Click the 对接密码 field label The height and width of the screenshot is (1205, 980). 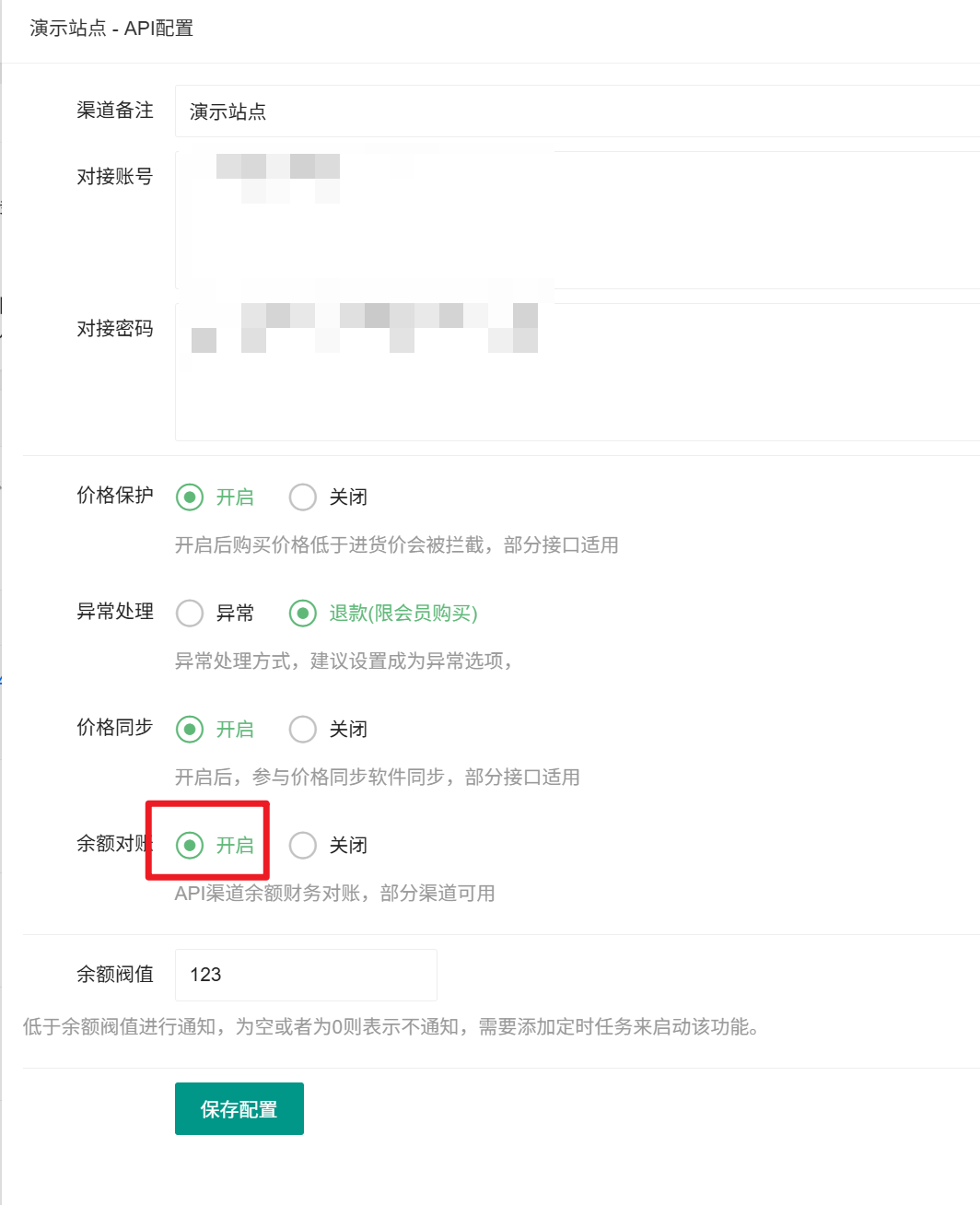click(115, 329)
